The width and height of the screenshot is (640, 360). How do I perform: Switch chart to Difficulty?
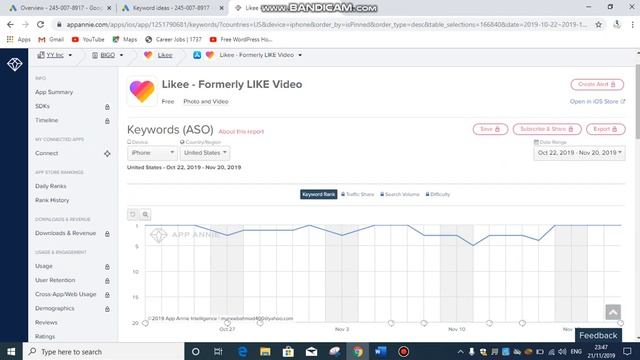438,194
